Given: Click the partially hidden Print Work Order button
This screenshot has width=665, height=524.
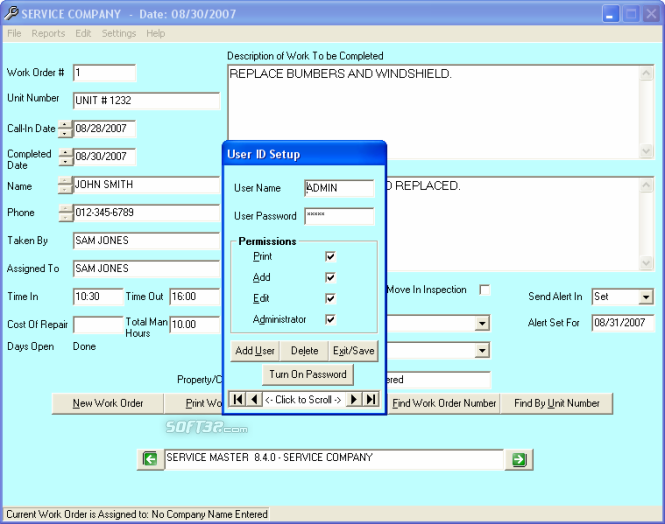Looking at the screenshot, I should point(194,403).
